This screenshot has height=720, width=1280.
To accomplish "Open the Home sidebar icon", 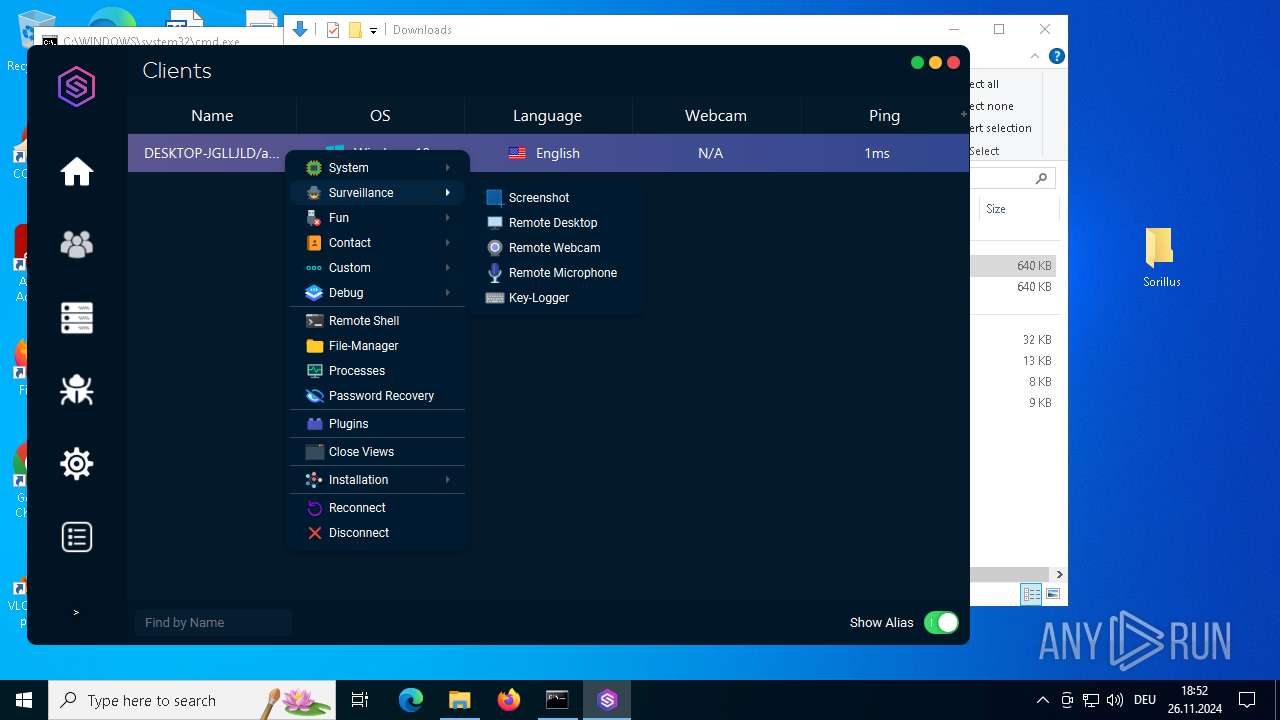I will pos(77,172).
